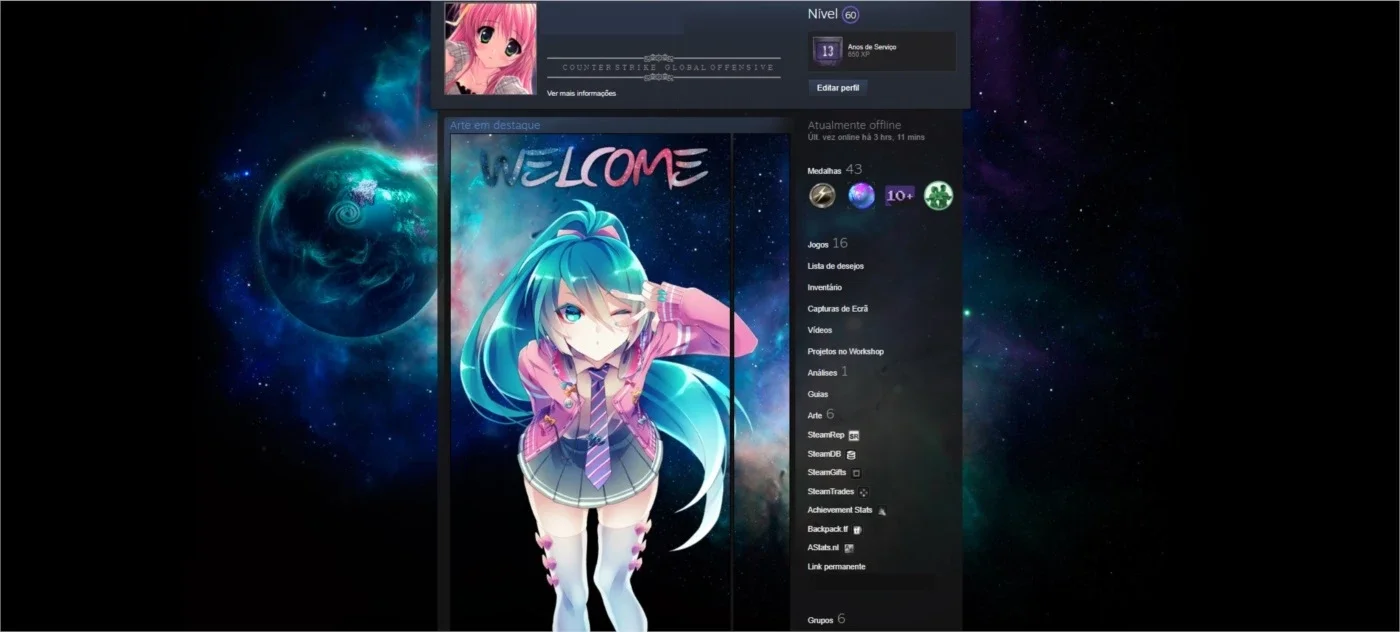Open Projetos no Workshop

[x=846, y=352]
